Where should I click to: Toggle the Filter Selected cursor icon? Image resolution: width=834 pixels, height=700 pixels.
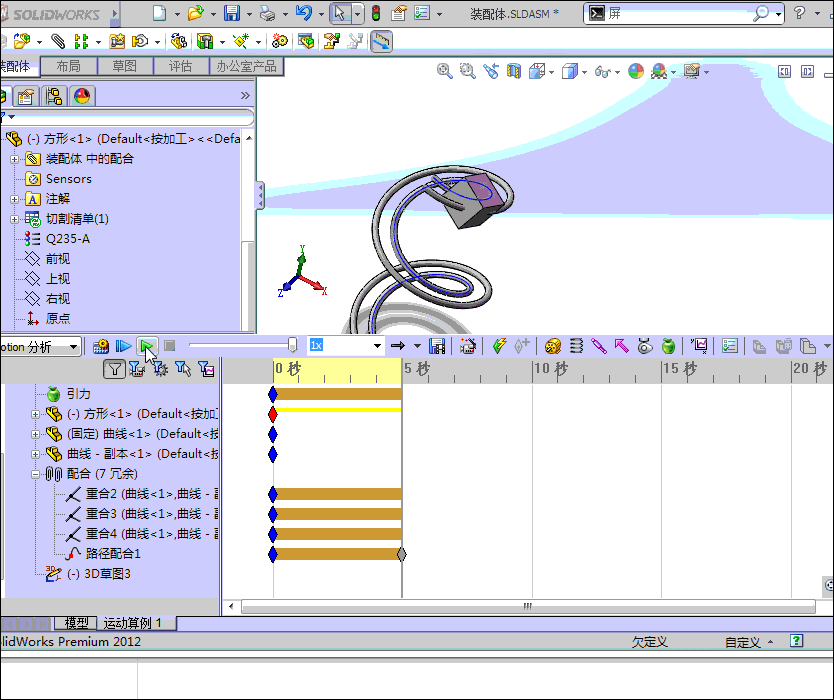point(182,369)
